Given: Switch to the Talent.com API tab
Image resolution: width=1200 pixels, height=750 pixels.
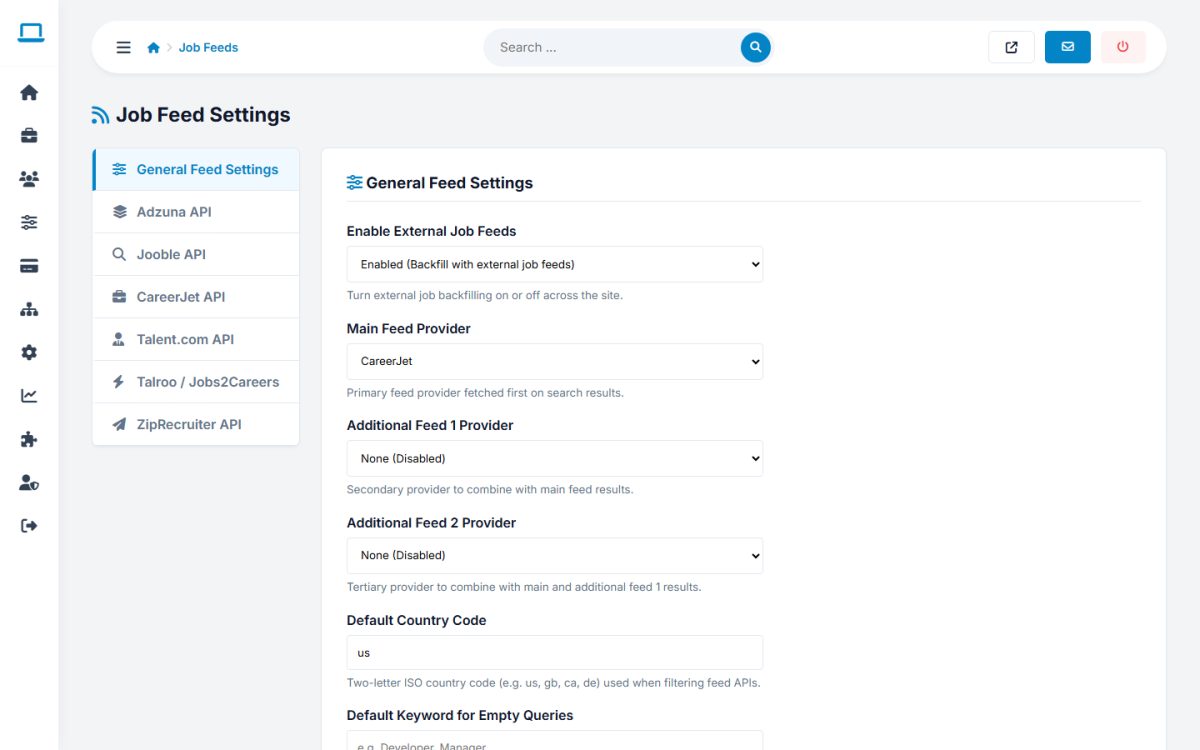Looking at the screenshot, I should [196, 339].
